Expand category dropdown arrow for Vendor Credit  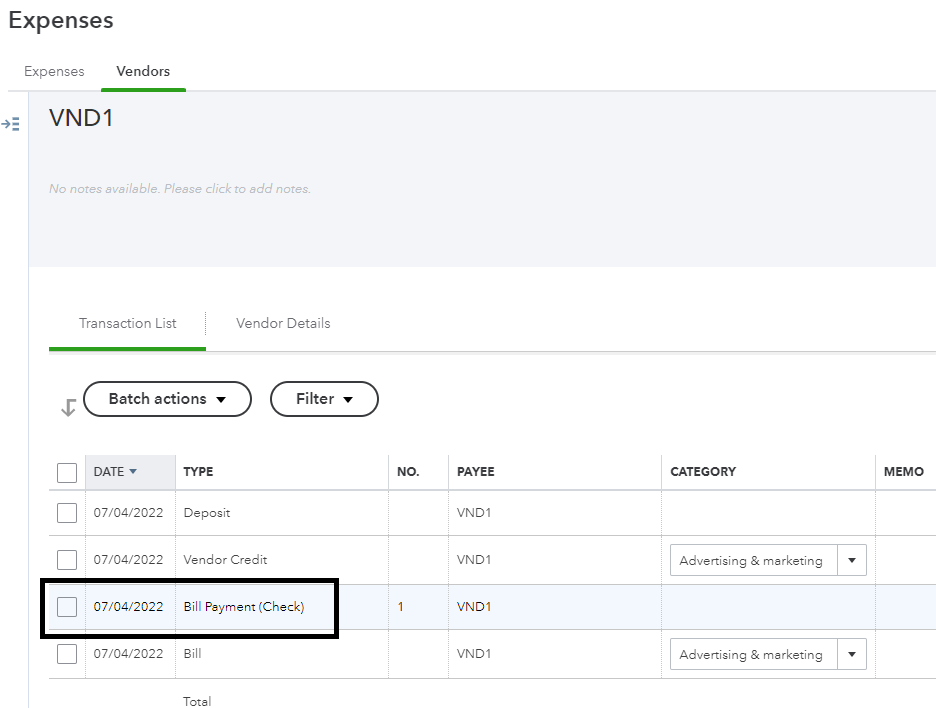tap(852, 561)
